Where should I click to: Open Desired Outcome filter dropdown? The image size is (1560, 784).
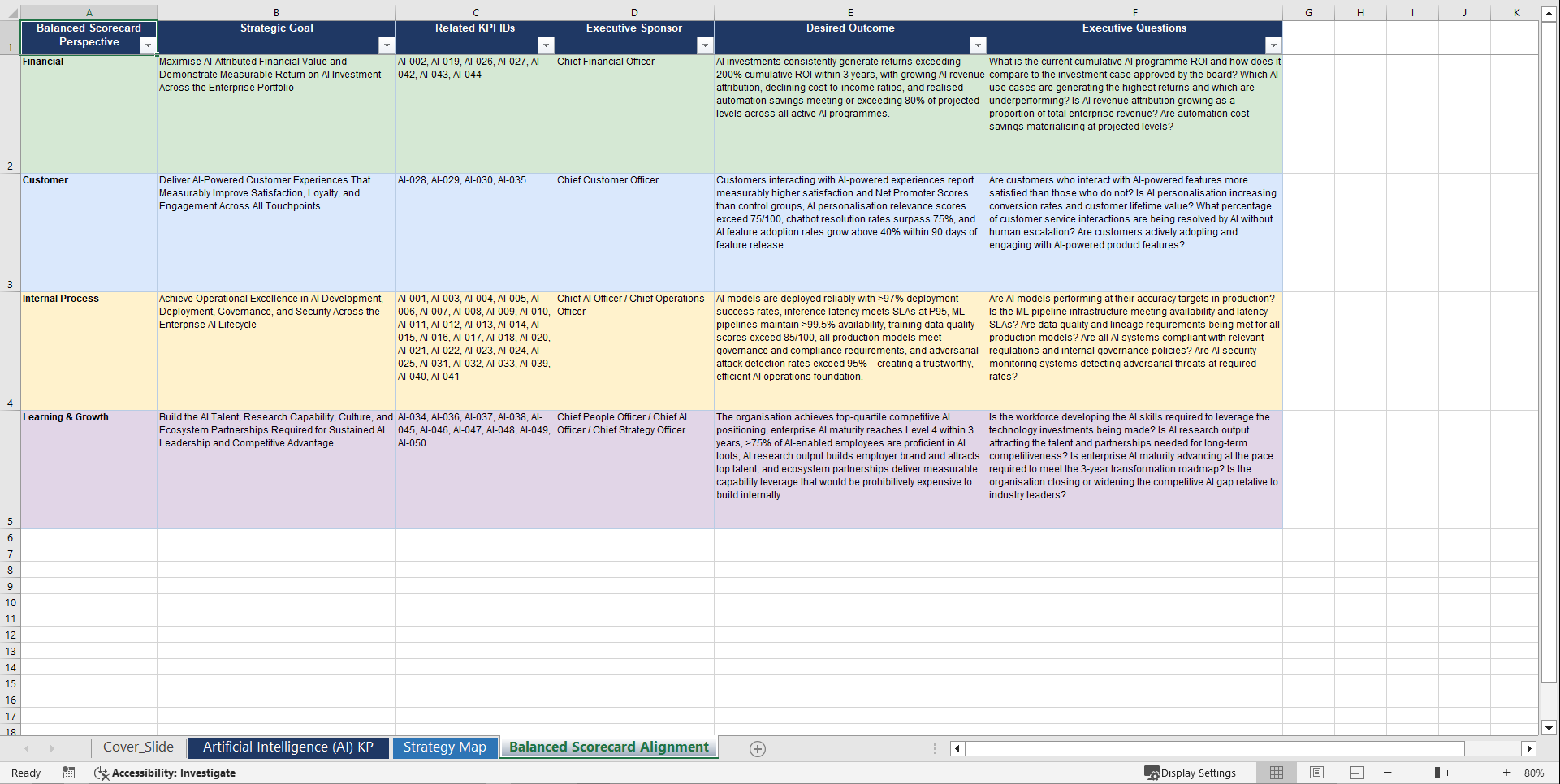click(978, 45)
